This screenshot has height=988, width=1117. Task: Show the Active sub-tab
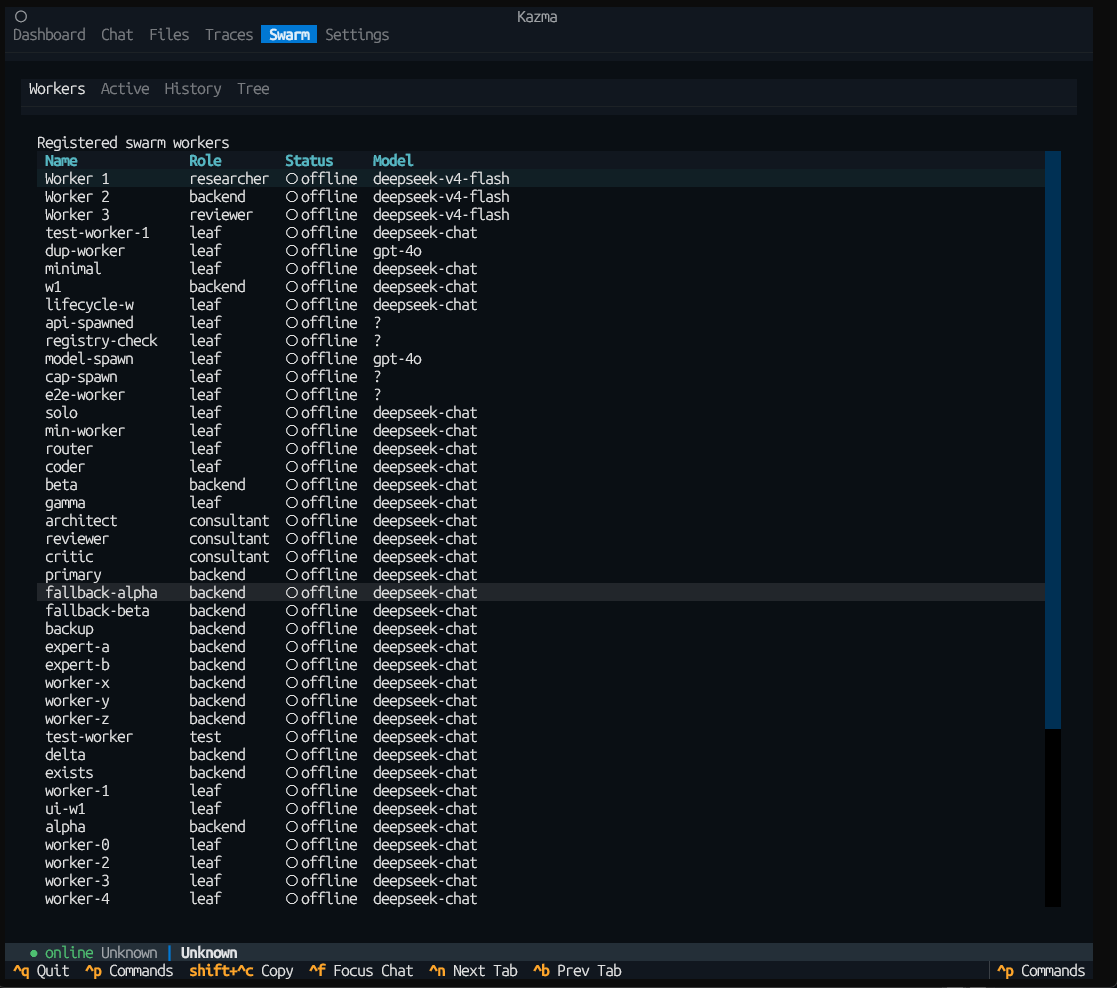click(x=125, y=89)
